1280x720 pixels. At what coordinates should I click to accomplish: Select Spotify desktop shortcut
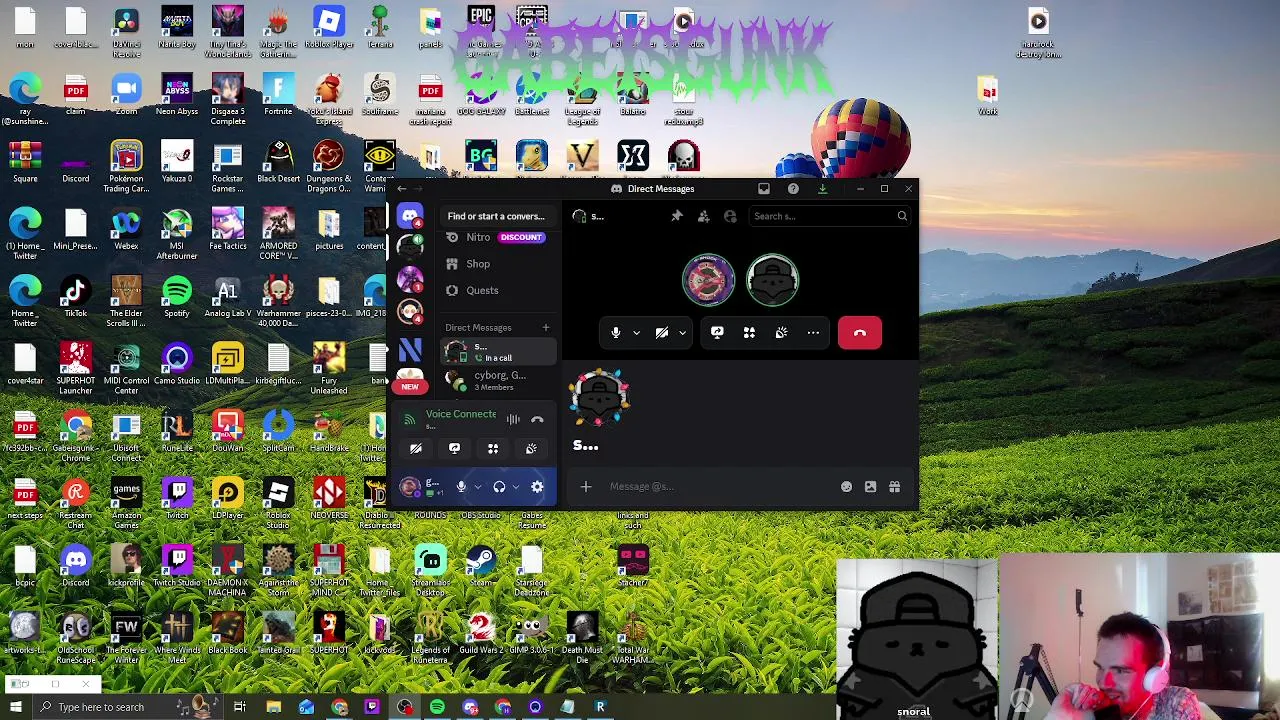click(x=177, y=298)
